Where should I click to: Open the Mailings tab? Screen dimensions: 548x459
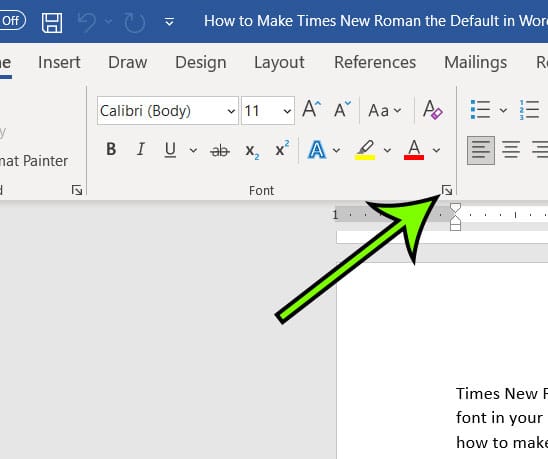pos(475,63)
